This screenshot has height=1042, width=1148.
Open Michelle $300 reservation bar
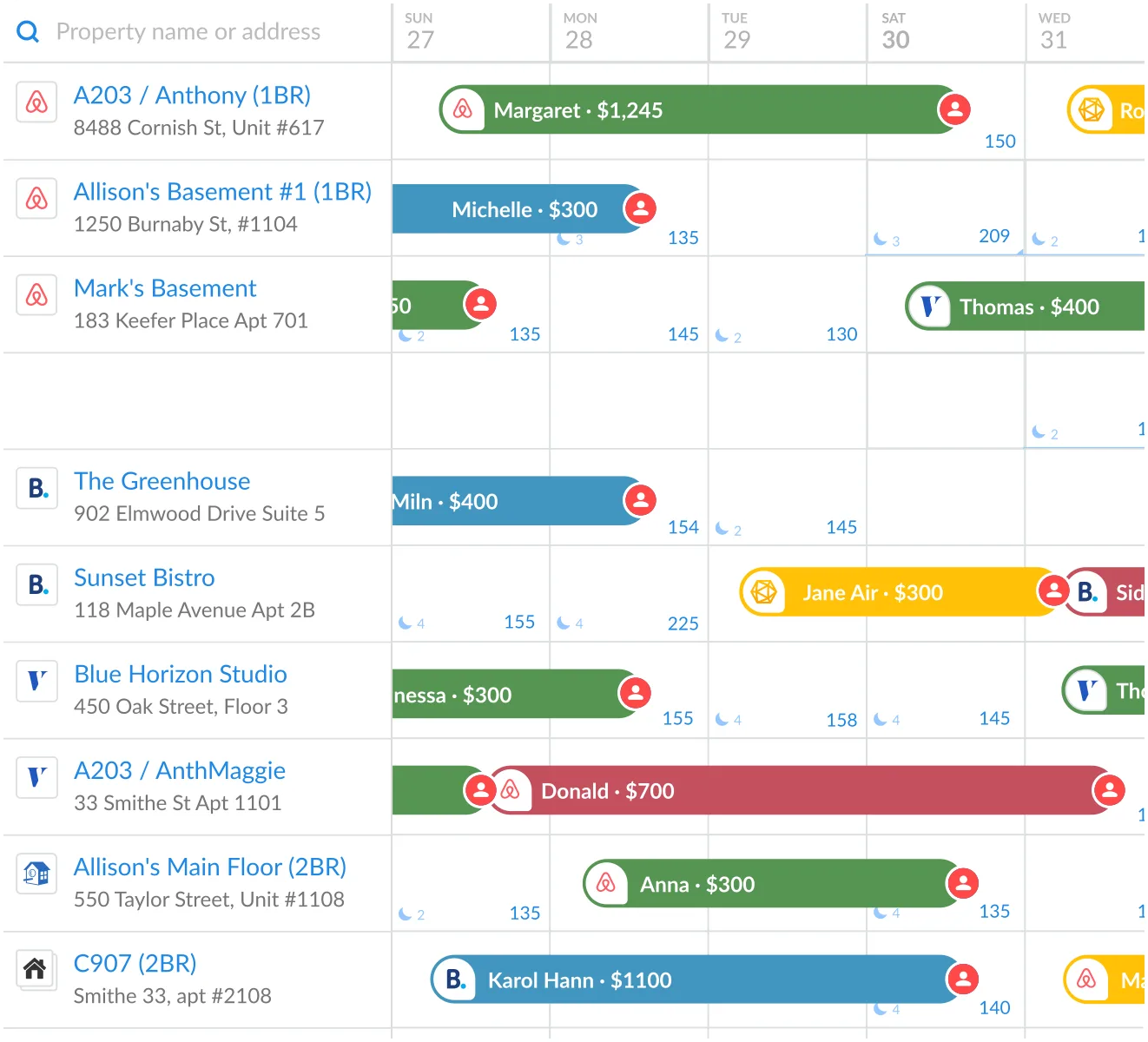click(523, 208)
